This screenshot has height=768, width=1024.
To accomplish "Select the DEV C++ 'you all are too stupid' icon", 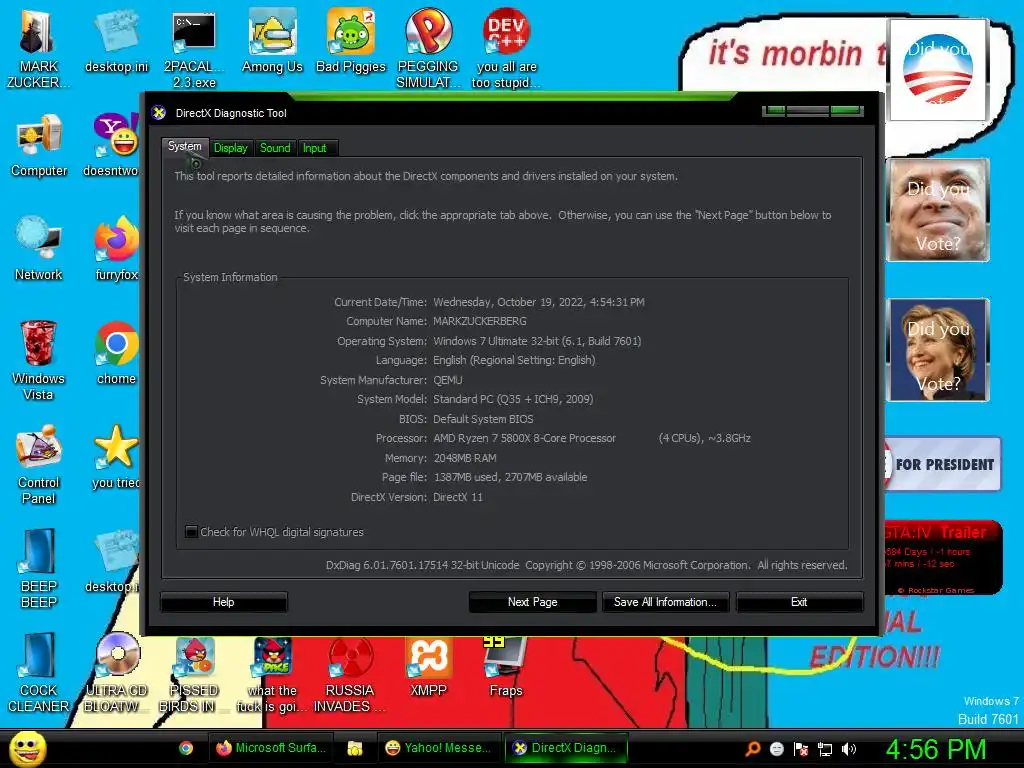I will 507,49.
